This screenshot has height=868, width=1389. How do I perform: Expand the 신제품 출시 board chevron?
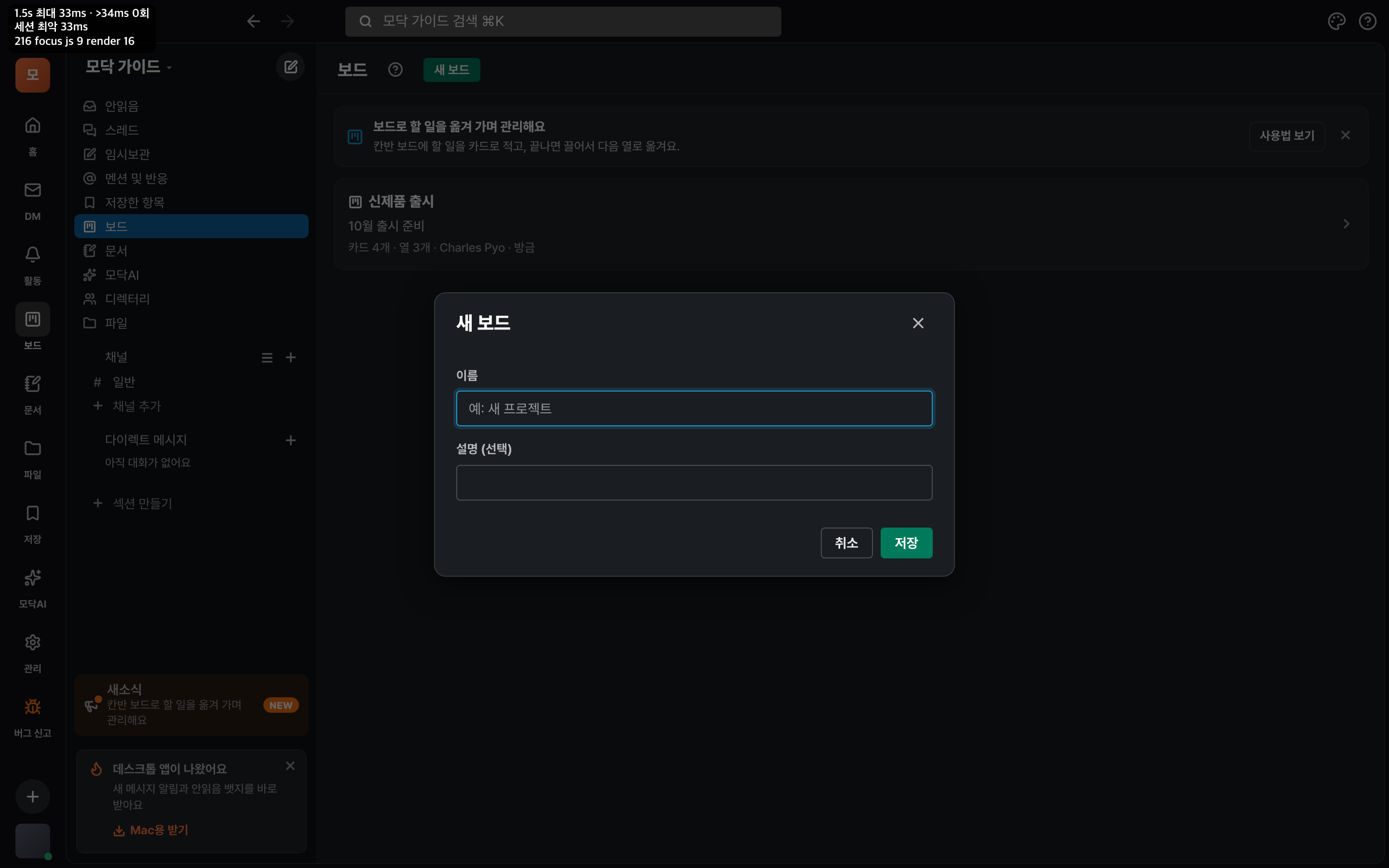coord(1346,224)
